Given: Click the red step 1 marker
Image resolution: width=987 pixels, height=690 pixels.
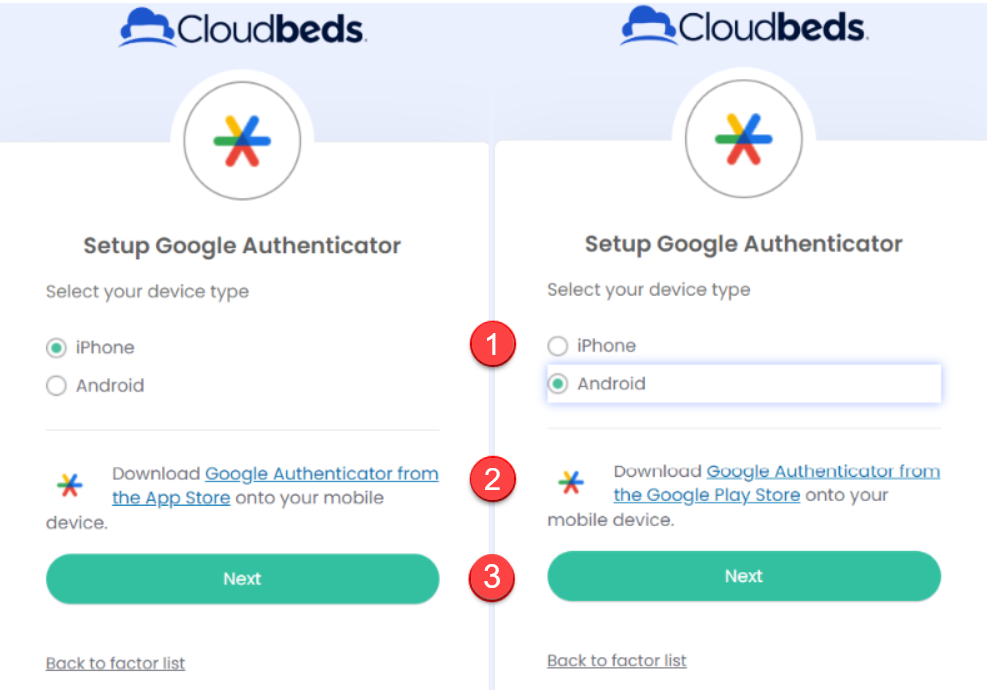Looking at the screenshot, I should tap(492, 346).
